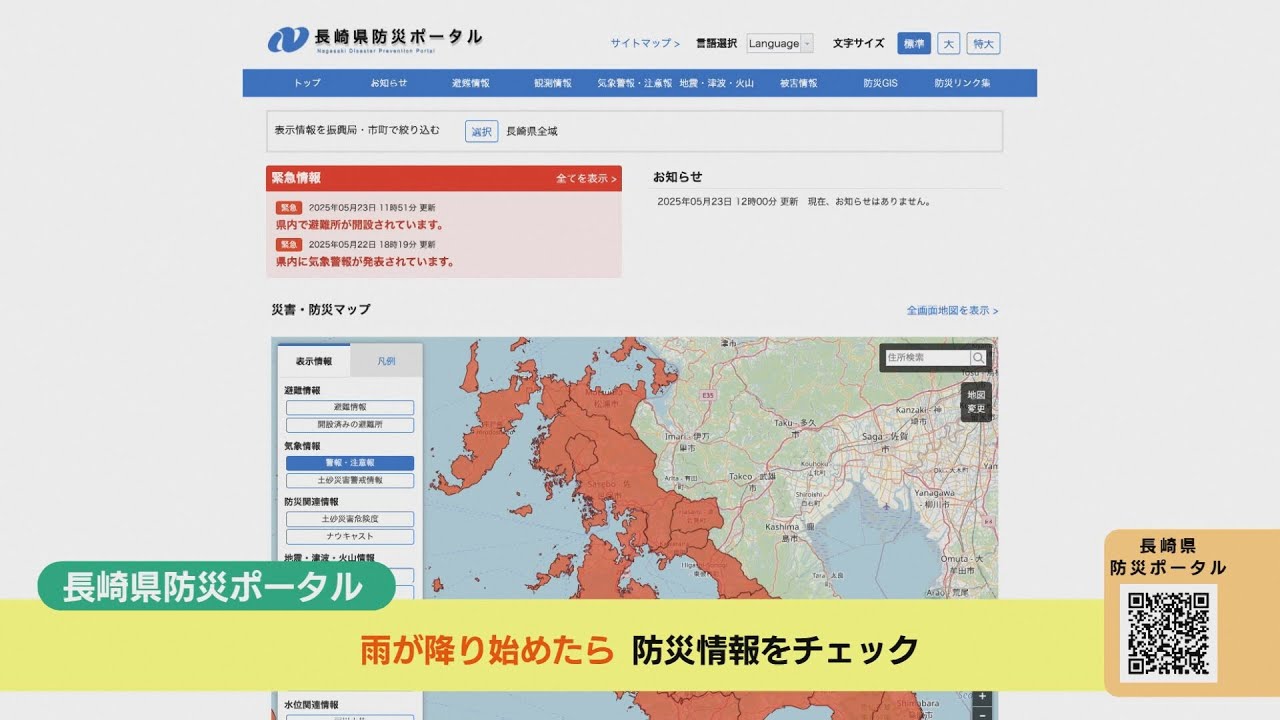The height and width of the screenshot is (720, 1280).
Task: Zoom in the map with plus button
Action: [x=982, y=696]
